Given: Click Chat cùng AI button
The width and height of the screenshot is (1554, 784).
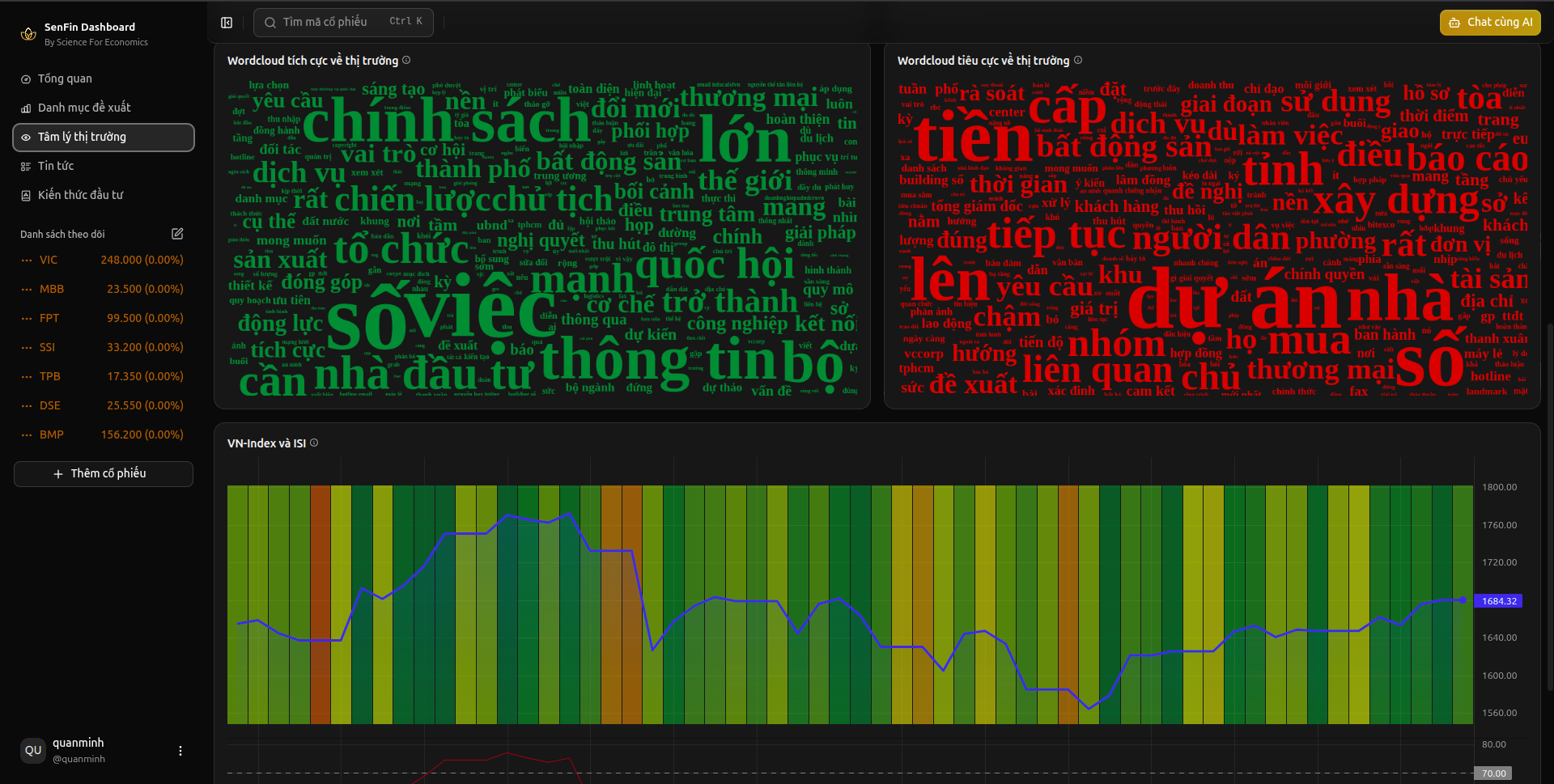Looking at the screenshot, I should (x=1490, y=23).
